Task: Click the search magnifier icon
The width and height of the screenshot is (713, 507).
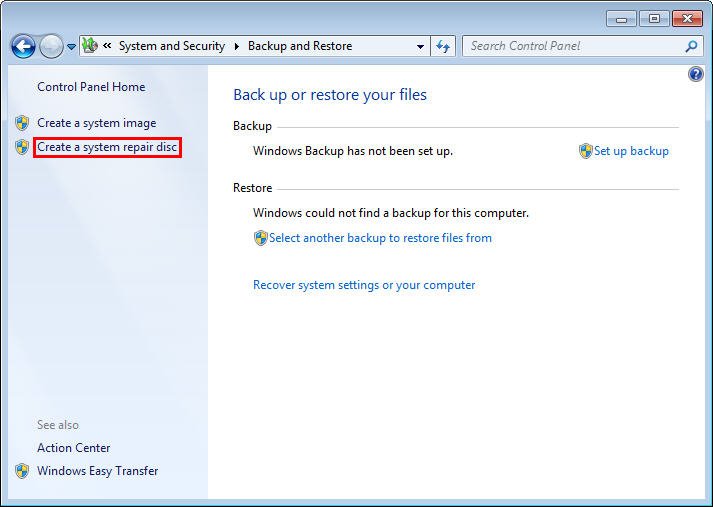Action: (x=692, y=46)
